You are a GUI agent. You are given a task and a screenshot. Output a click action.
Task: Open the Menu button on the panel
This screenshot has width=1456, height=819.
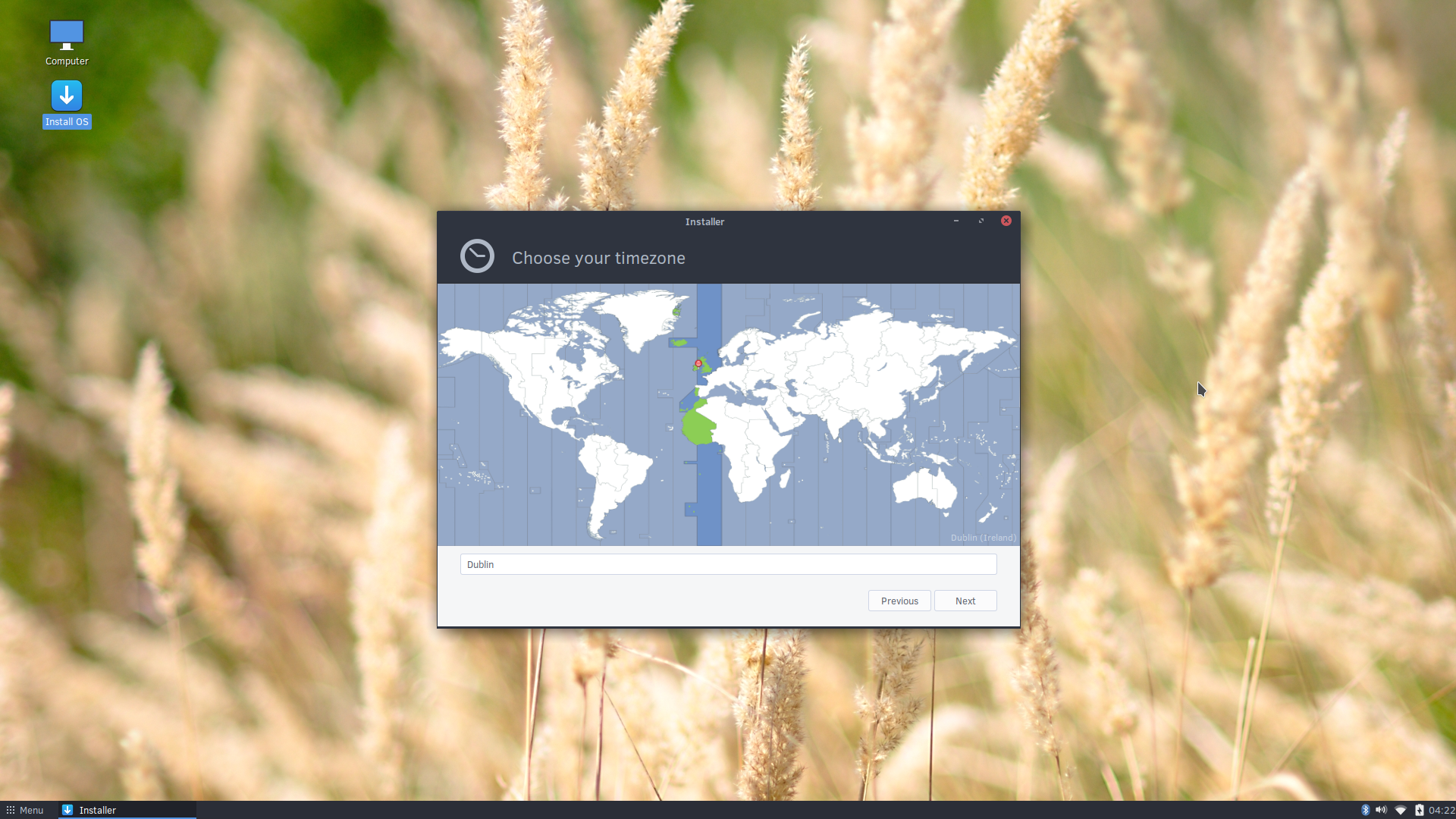pos(24,810)
